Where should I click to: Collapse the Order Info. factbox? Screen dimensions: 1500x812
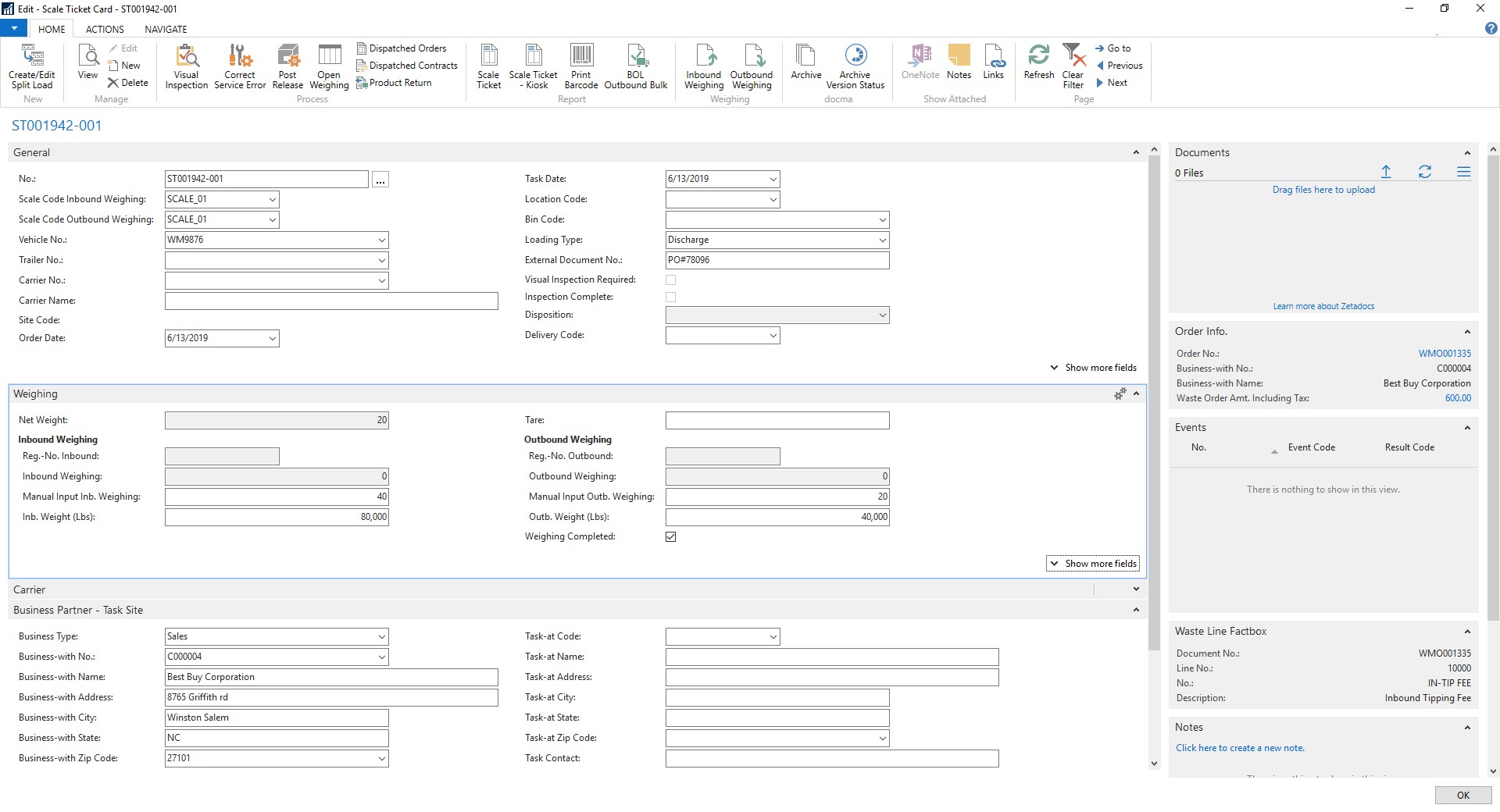(1467, 332)
